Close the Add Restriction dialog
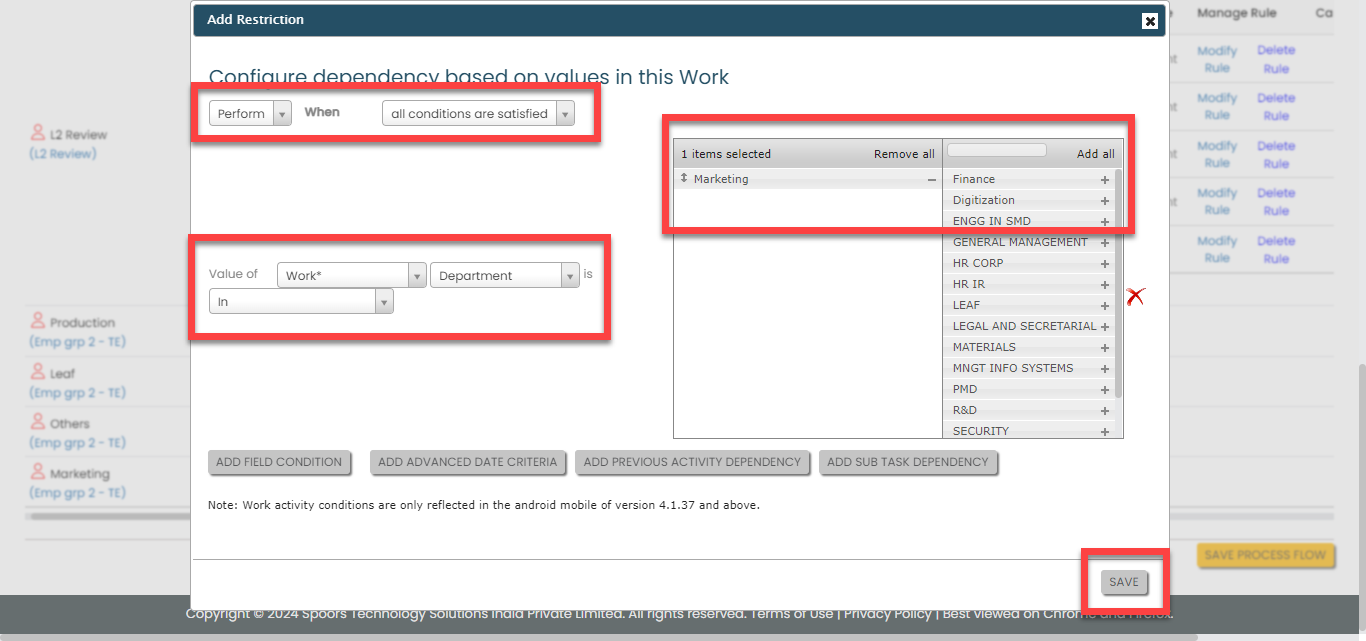Screen dimensions: 1366x641 1150,20
